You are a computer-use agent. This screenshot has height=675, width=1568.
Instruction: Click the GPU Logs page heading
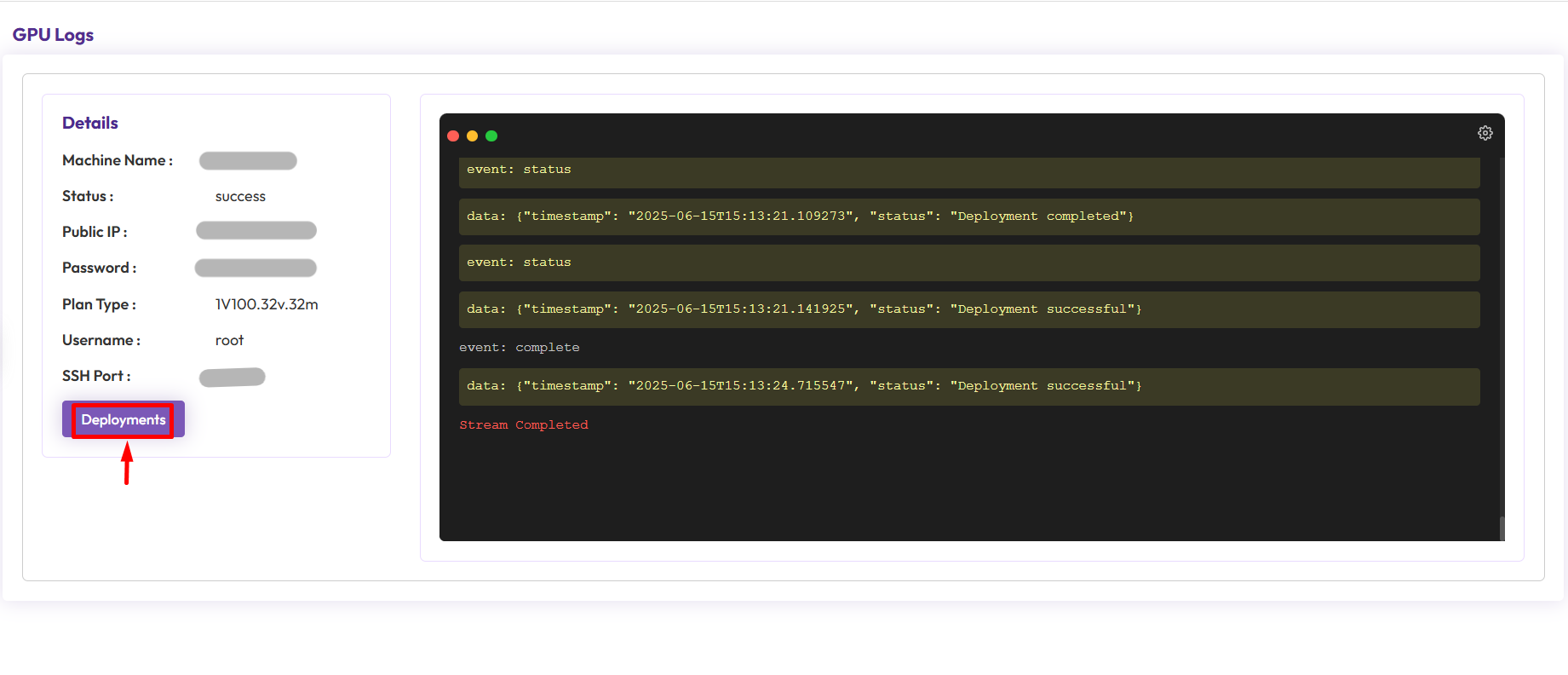pos(53,35)
